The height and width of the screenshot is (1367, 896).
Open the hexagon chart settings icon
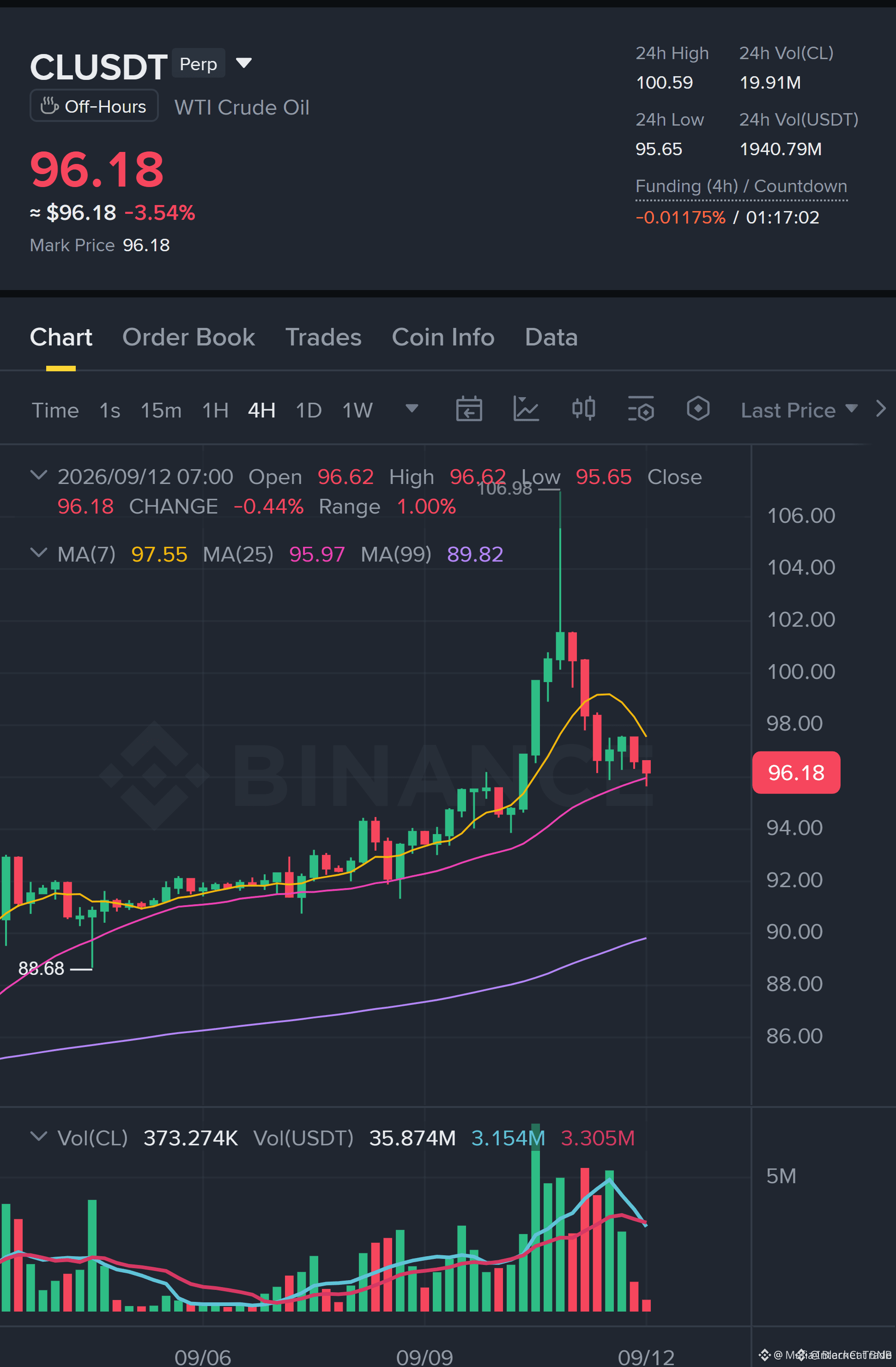click(698, 410)
